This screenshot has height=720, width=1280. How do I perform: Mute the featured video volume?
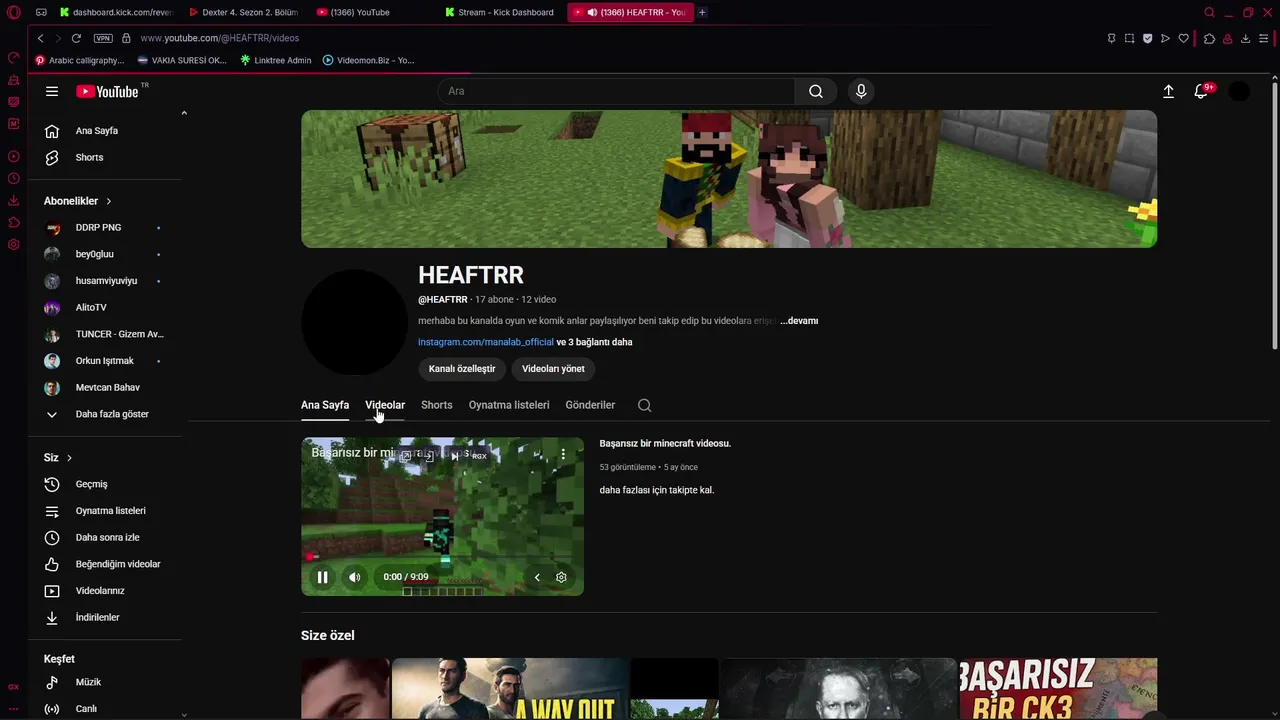tap(354, 577)
